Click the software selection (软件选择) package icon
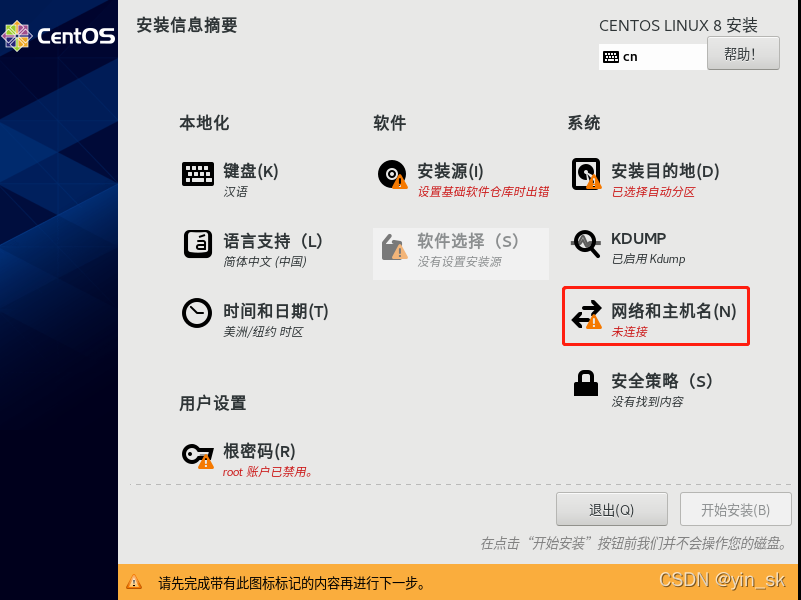801x600 pixels. [x=394, y=247]
